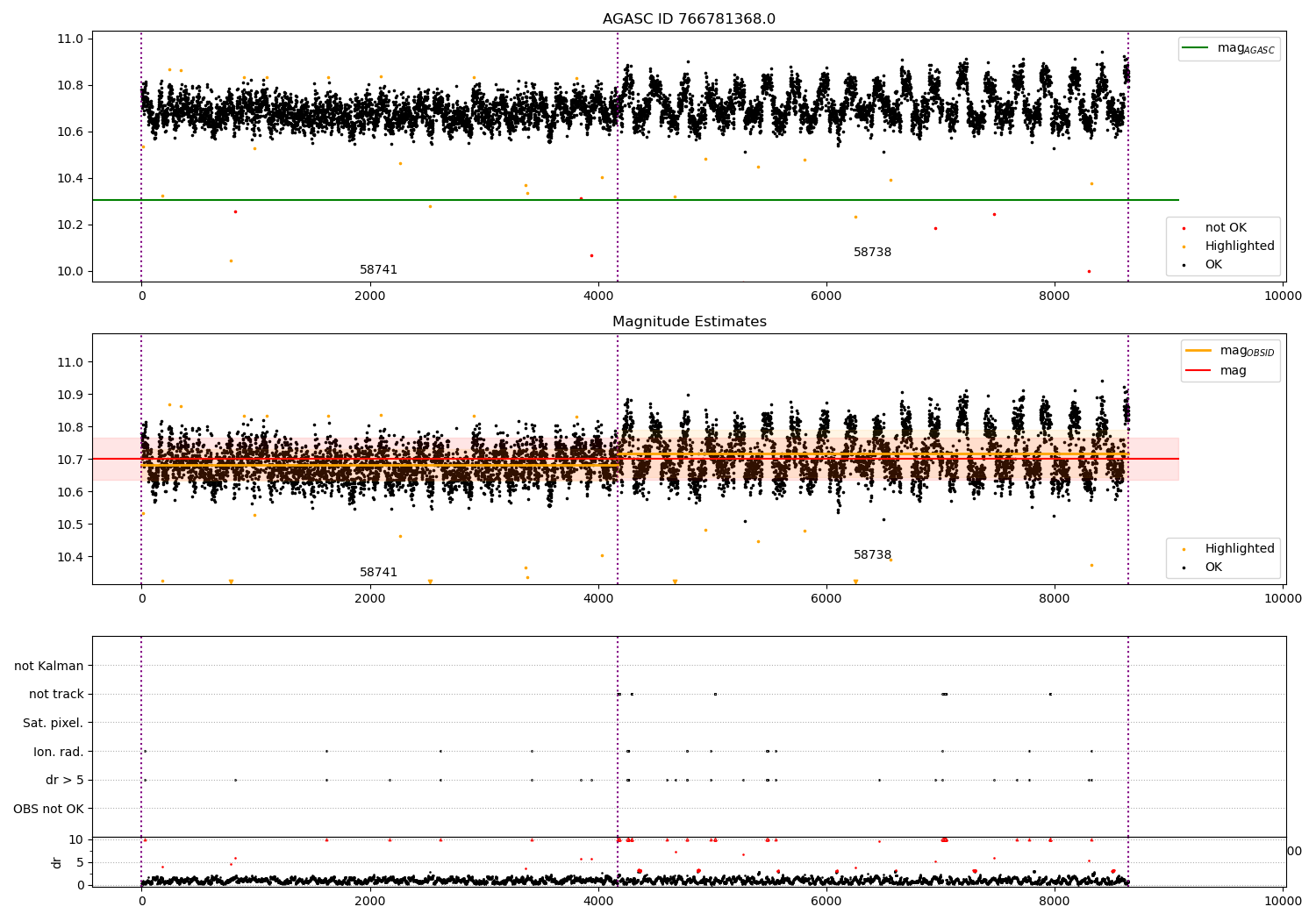The width and height of the screenshot is (1316, 921).
Task: Click the 2000 x-tick under the AGASC plot
Action: (x=370, y=296)
